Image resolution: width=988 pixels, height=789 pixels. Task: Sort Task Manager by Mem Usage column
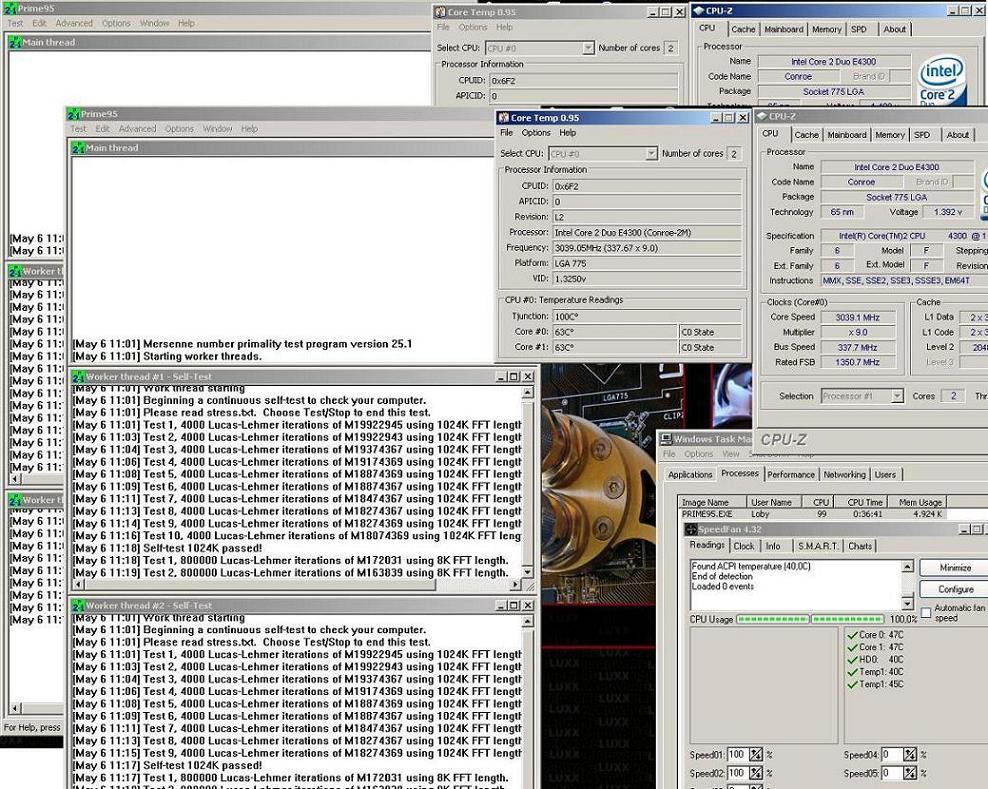tap(917, 502)
